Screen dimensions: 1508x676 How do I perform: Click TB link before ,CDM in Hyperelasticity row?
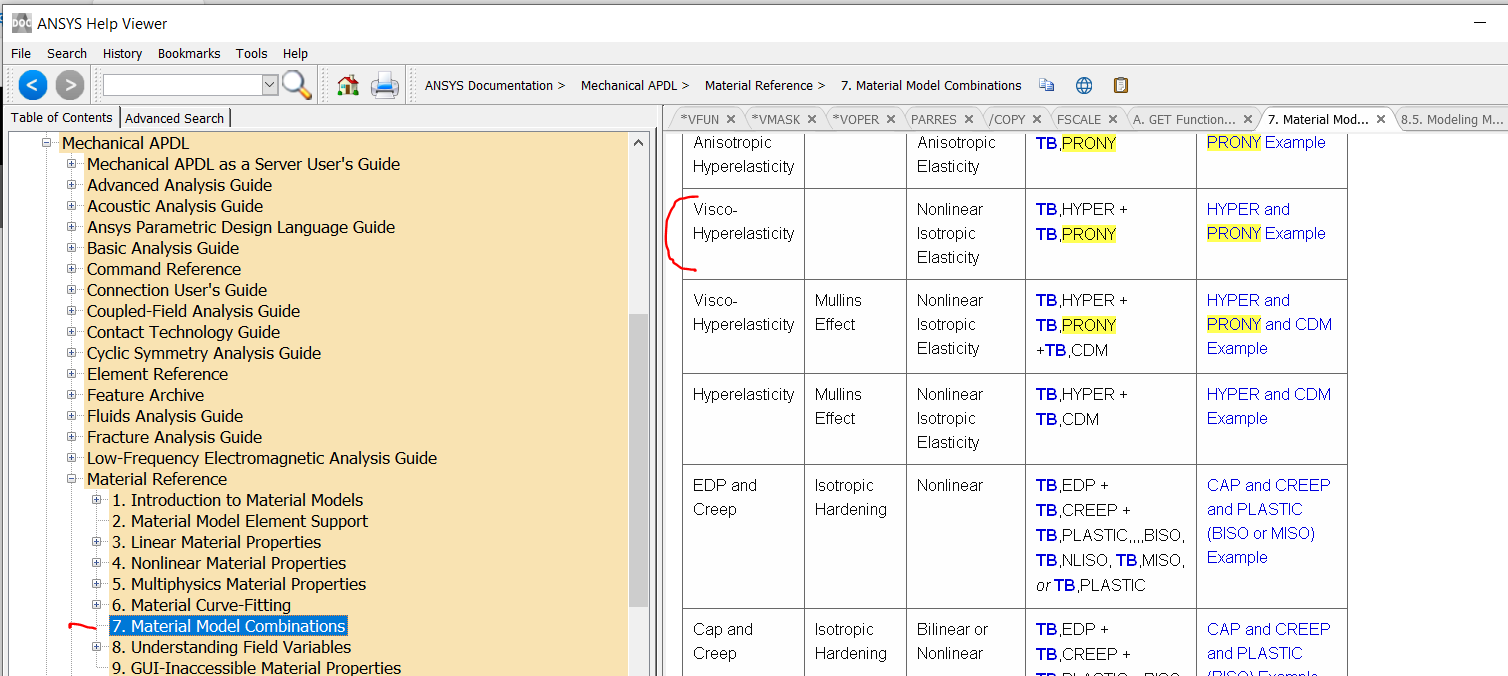[1046, 419]
